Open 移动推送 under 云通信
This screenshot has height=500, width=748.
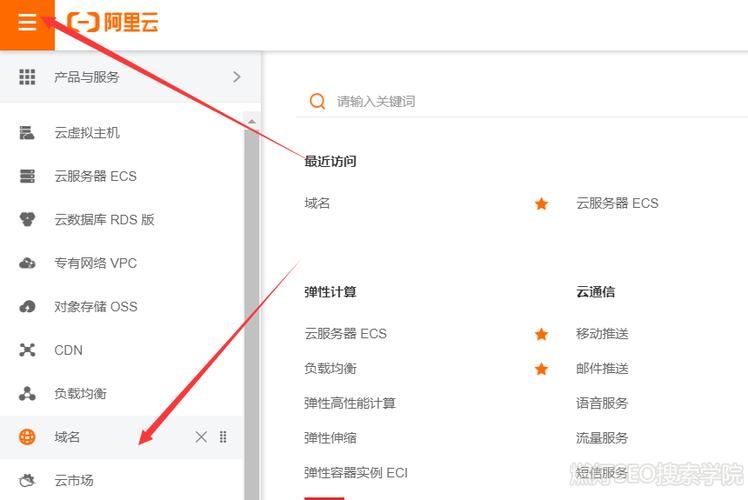coord(602,333)
